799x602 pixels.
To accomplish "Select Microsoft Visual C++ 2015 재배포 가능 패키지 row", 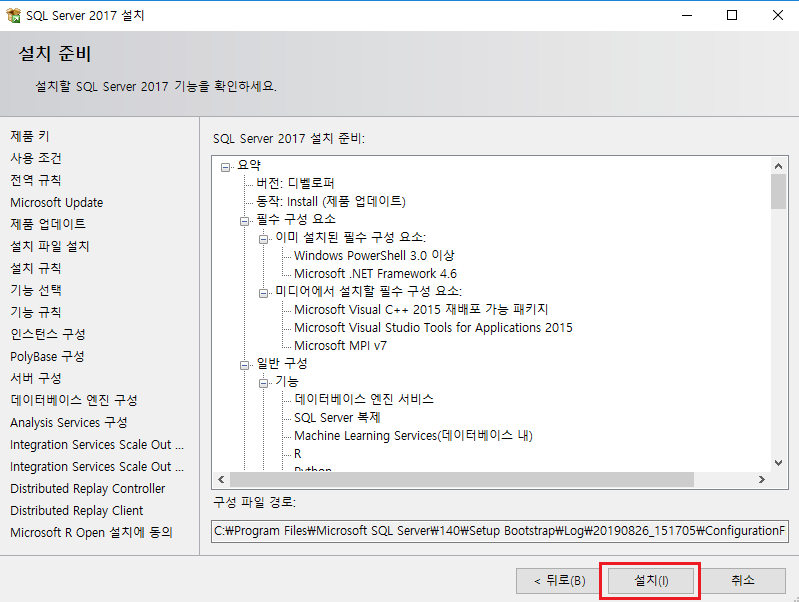I will coord(421,309).
